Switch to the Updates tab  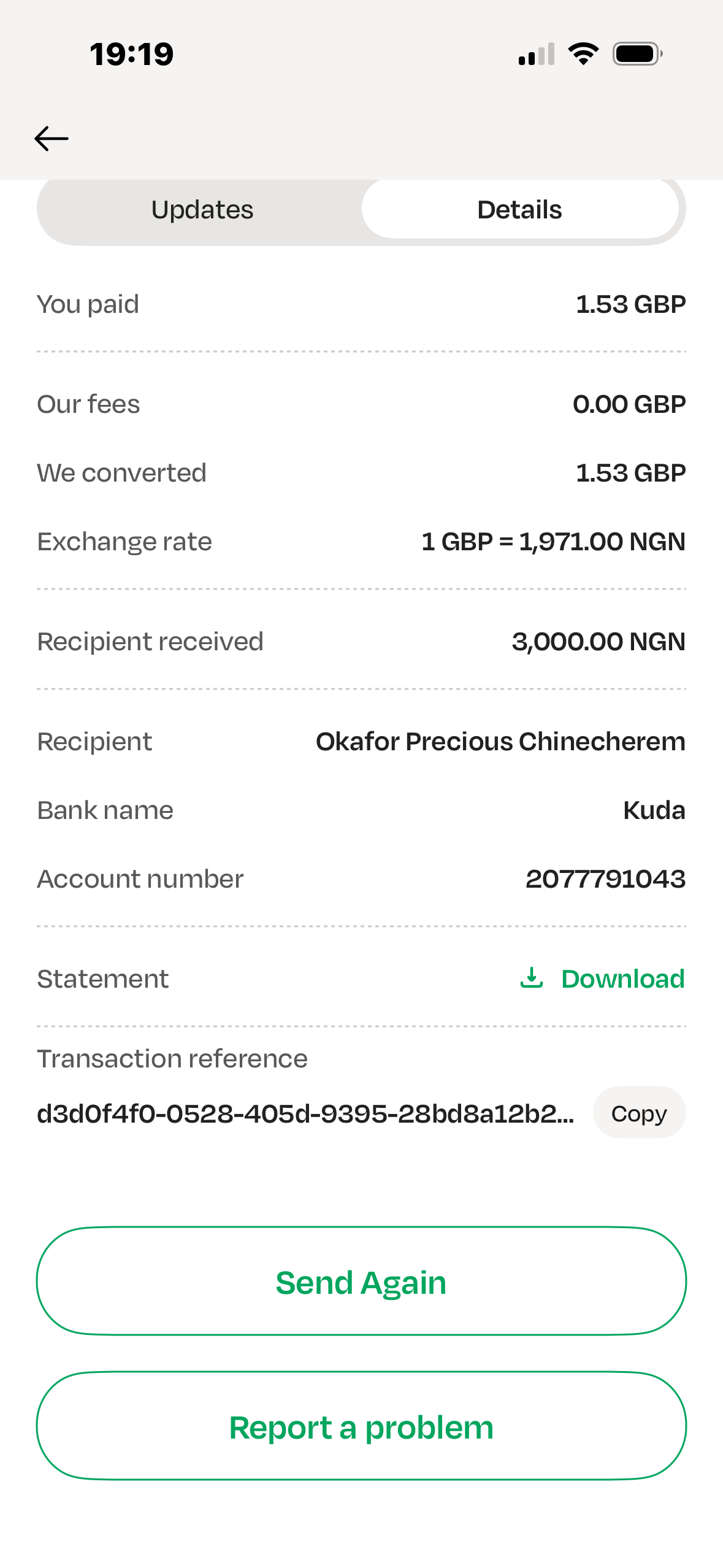202,210
